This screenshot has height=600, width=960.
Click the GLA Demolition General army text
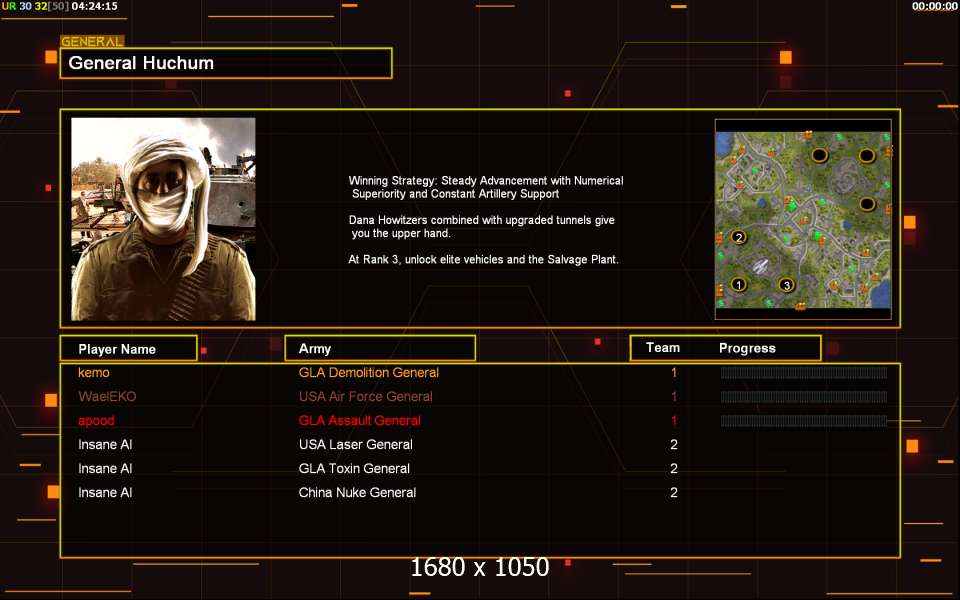point(369,372)
